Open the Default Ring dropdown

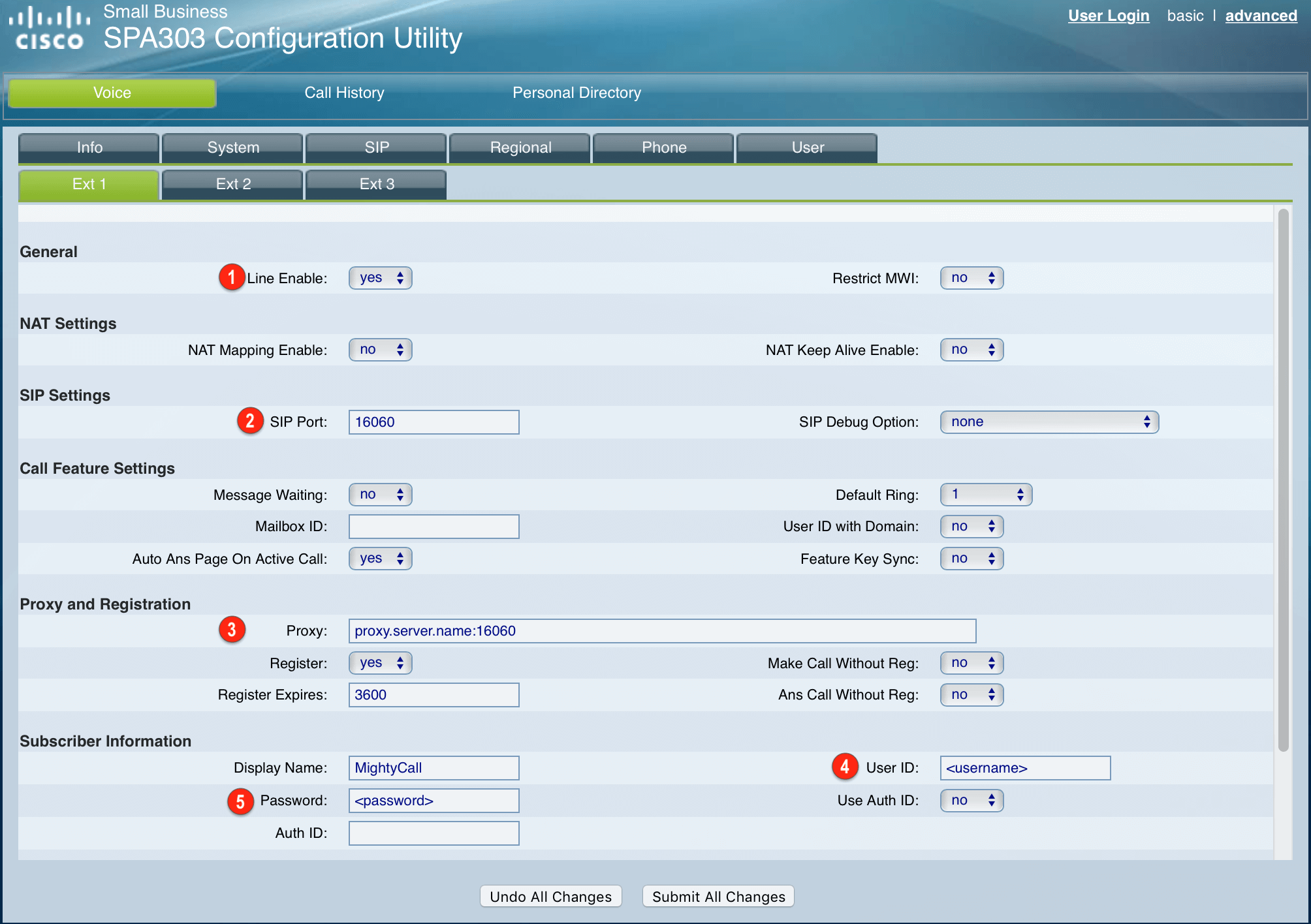tap(985, 495)
